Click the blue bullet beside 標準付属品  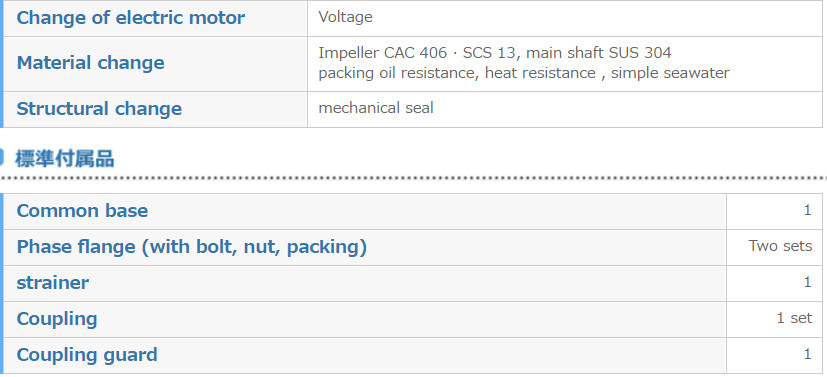coord(2,158)
